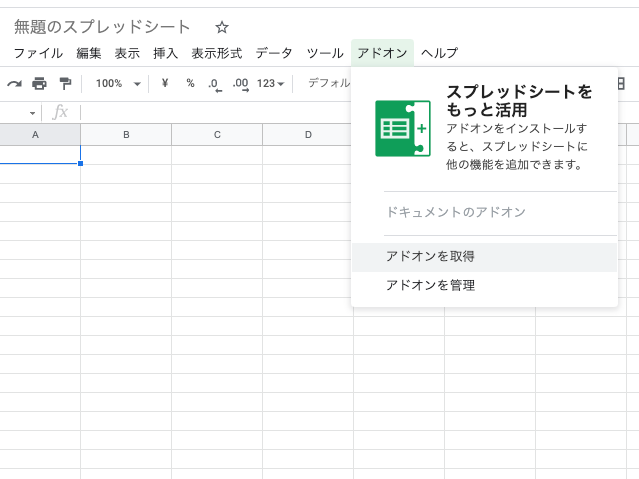Viewport: 639px width, 479px height.
Task: Format as percent
Action: (190, 83)
